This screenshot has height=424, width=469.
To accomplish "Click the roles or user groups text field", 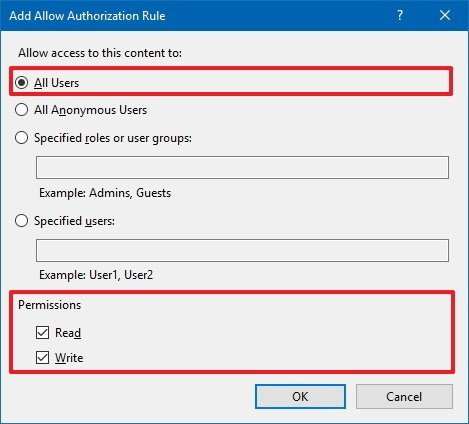I will 242,167.
